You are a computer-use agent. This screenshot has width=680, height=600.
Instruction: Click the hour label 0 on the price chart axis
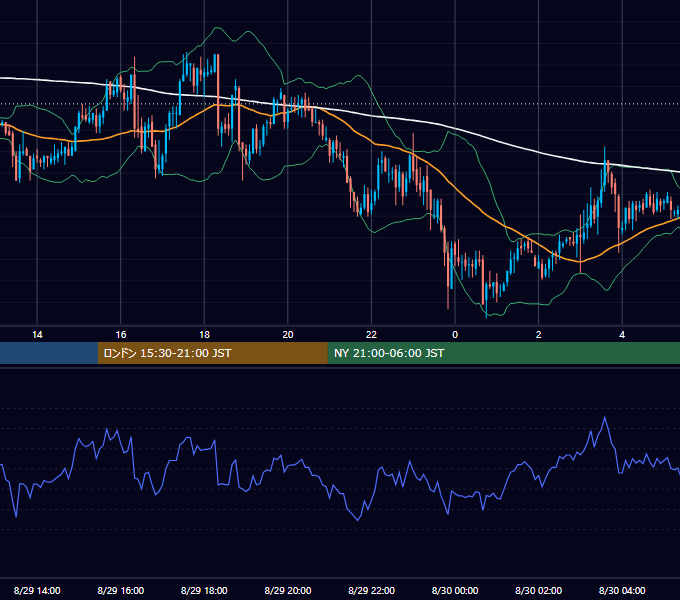pos(455,335)
